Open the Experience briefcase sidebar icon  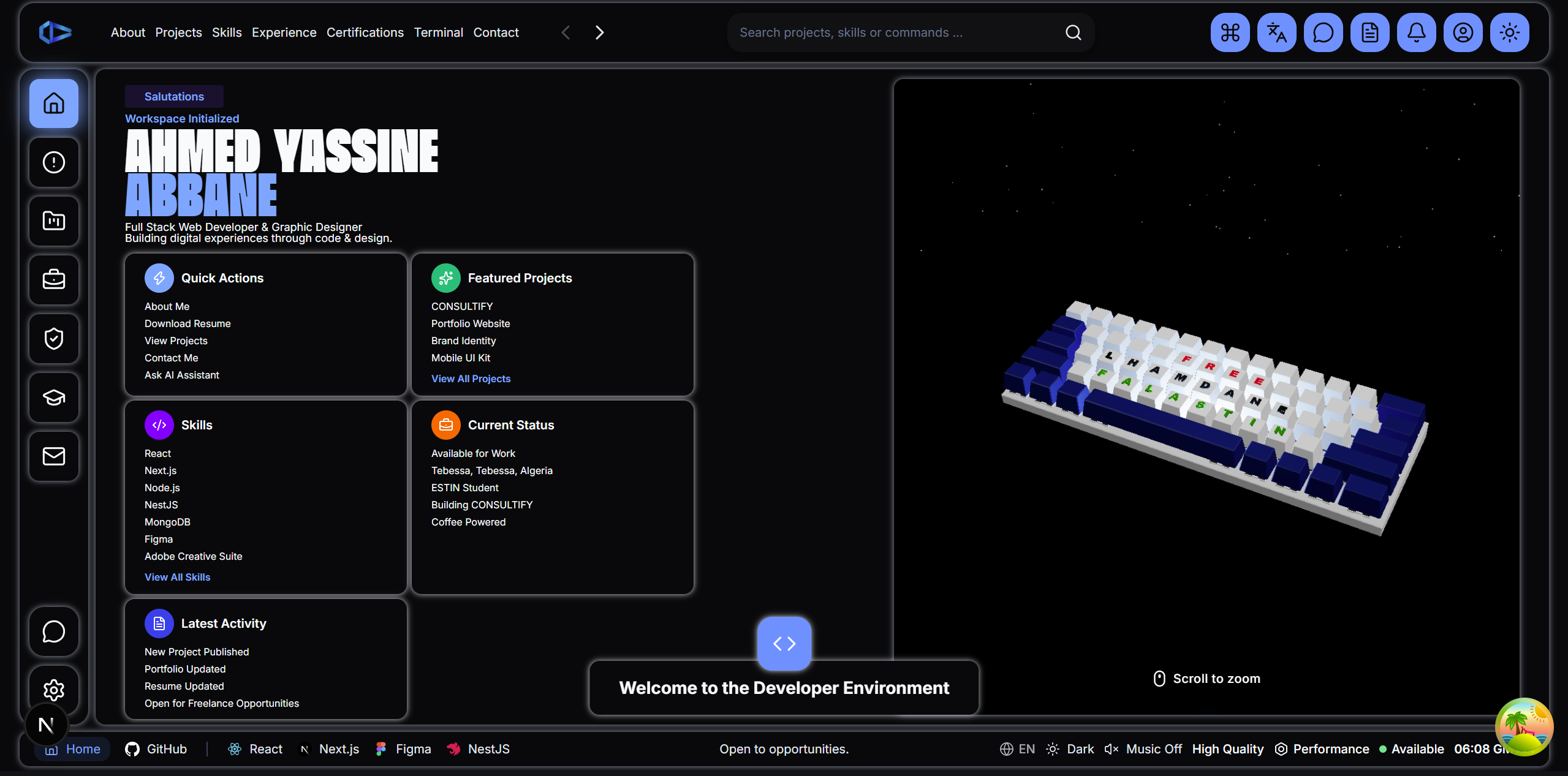click(54, 280)
